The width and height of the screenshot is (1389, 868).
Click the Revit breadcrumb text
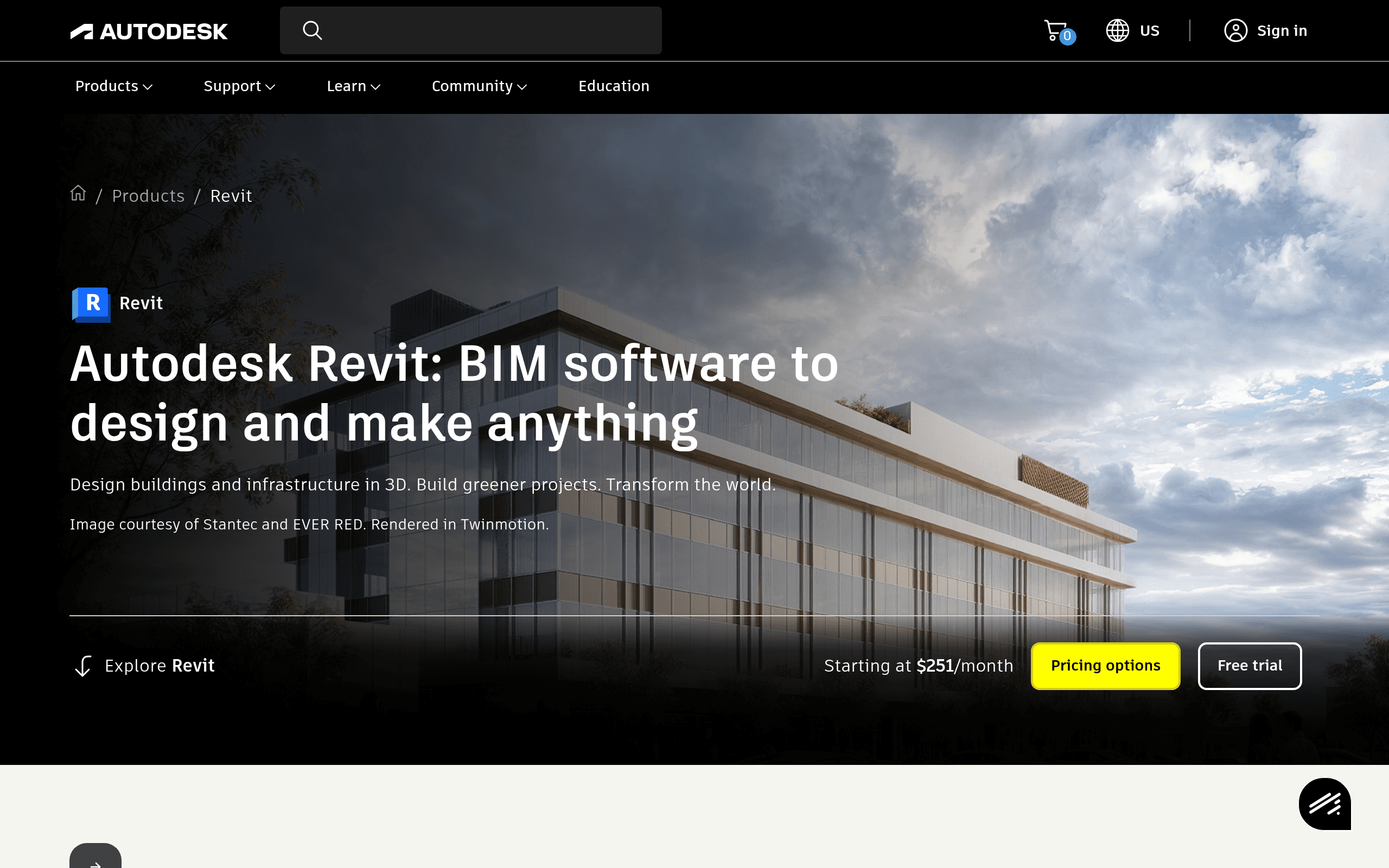tap(231, 196)
